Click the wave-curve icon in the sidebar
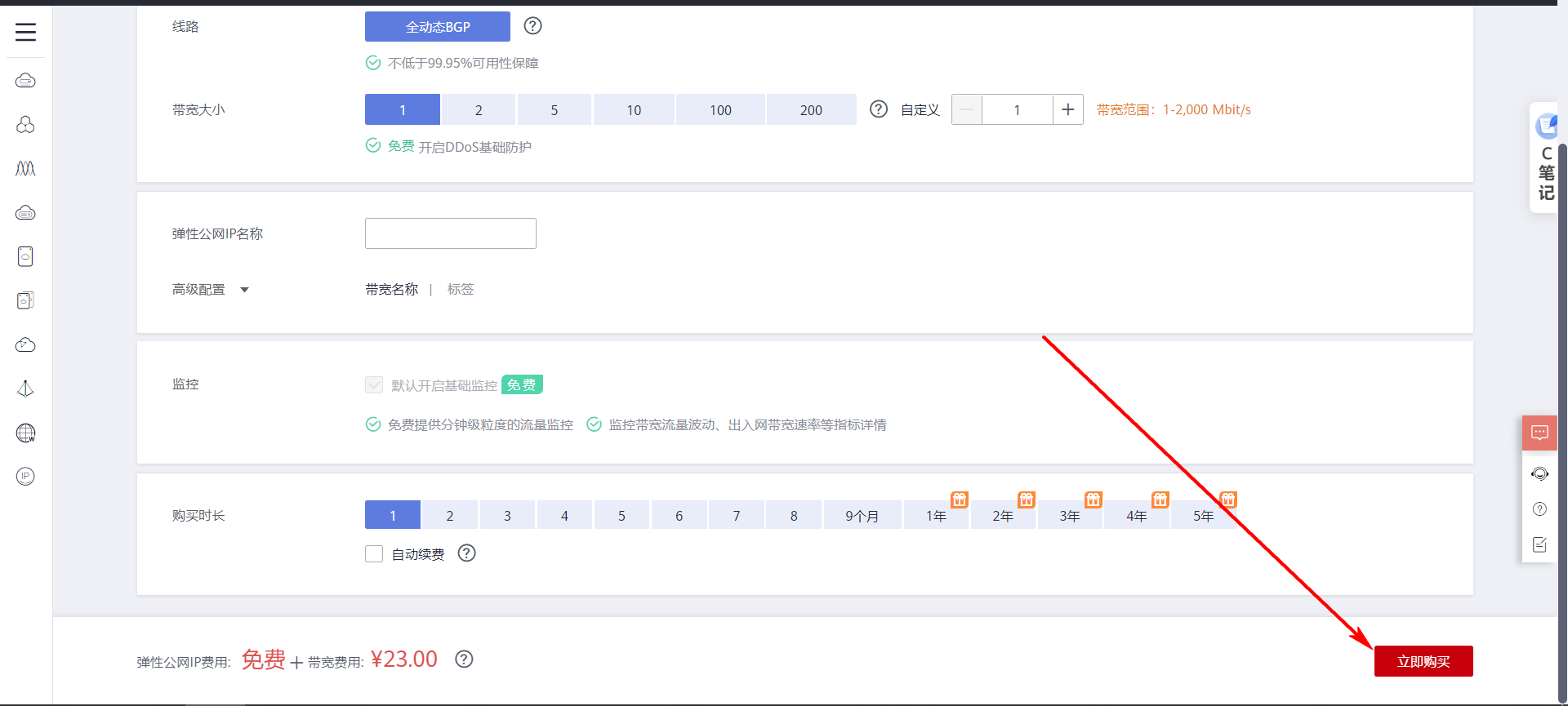The width and height of the screenshot is (1568, 706). (x=25, y=168)
